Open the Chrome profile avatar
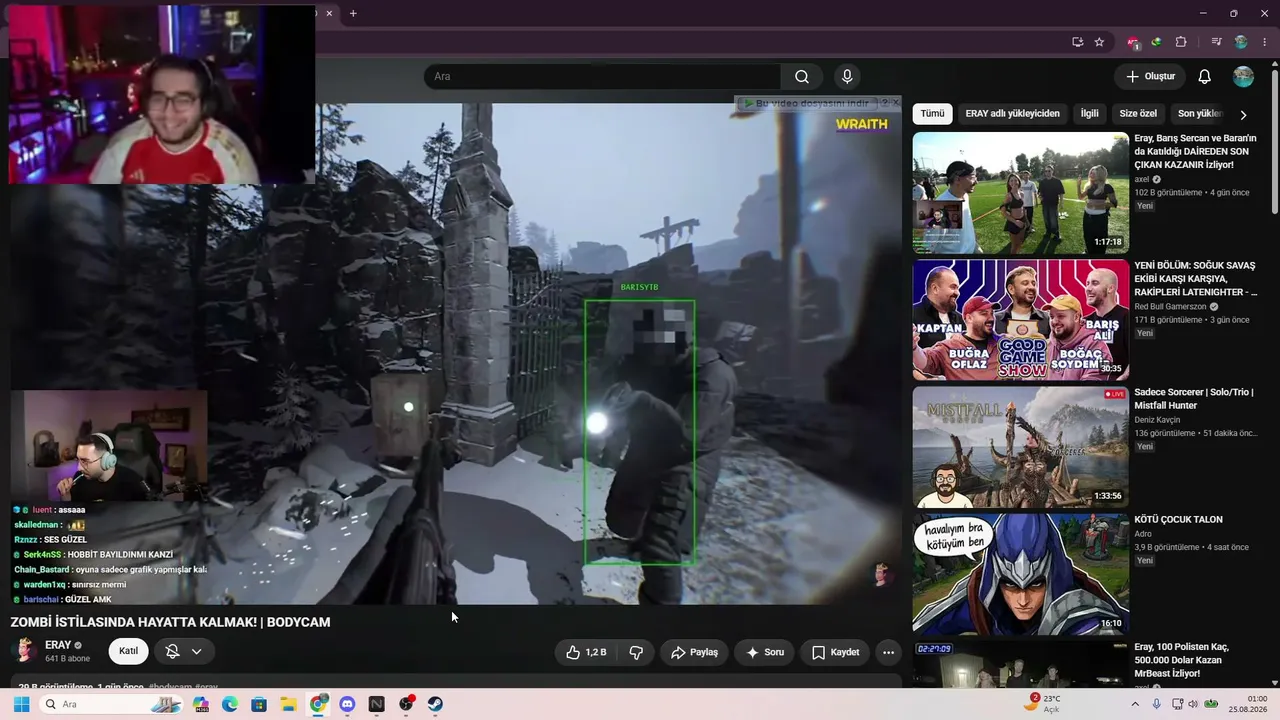 tap(1241, 42)
